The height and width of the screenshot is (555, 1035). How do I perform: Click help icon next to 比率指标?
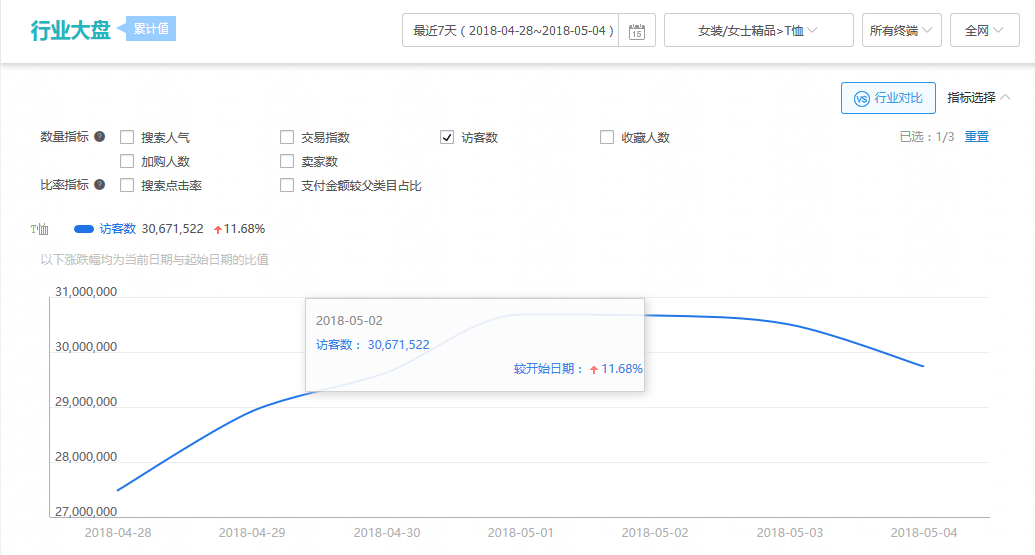[x=100, y=185]
